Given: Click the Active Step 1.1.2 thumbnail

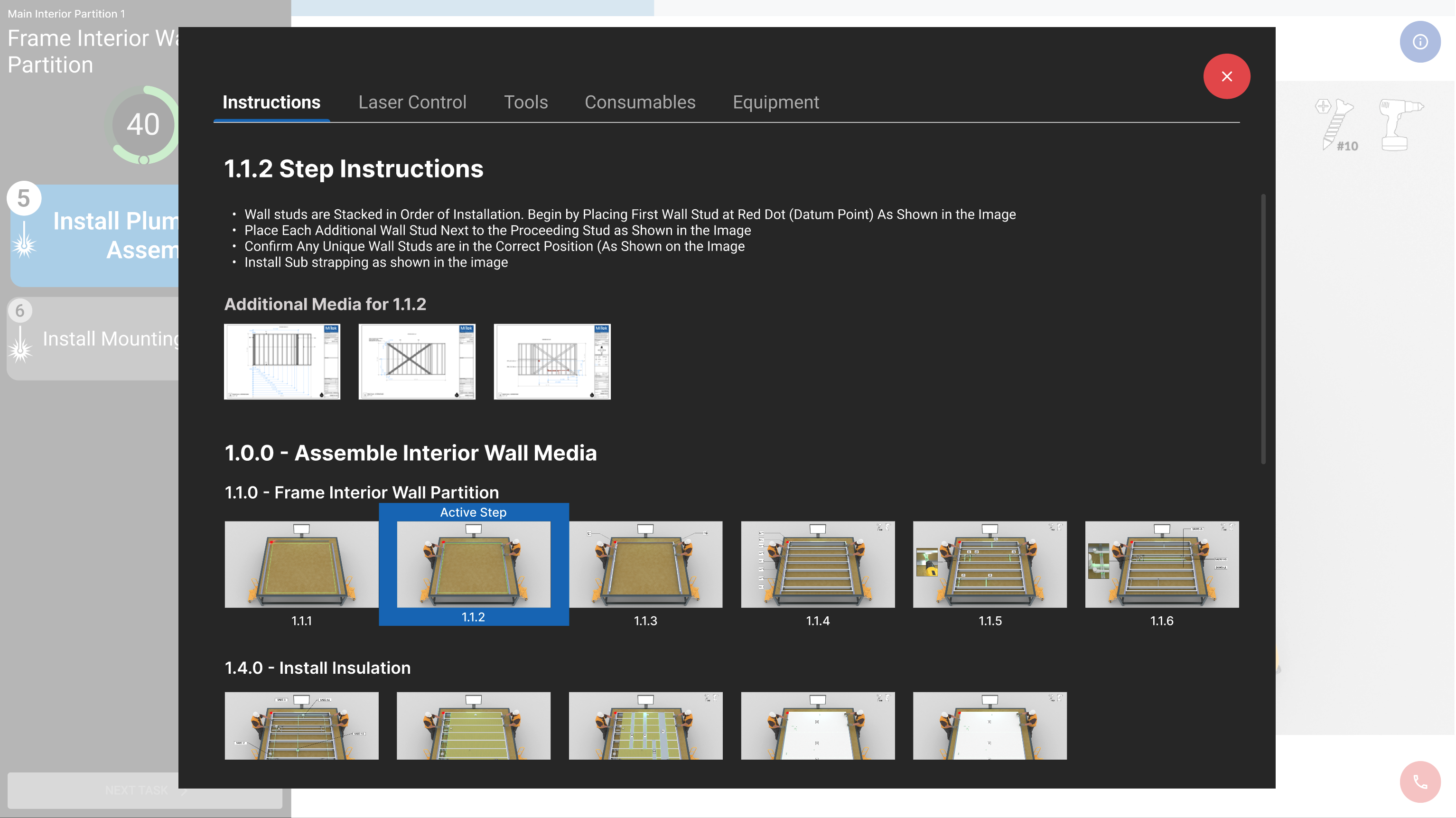Looking at the screenshot, I should (473, 564).
